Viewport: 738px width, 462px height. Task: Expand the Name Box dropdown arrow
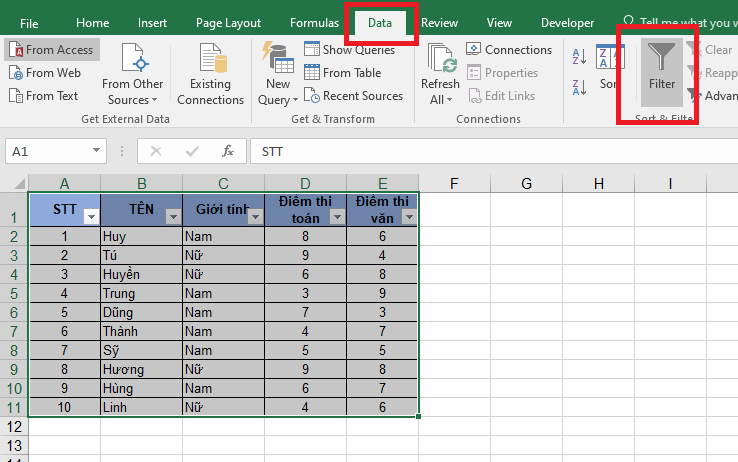coord(97,151)
